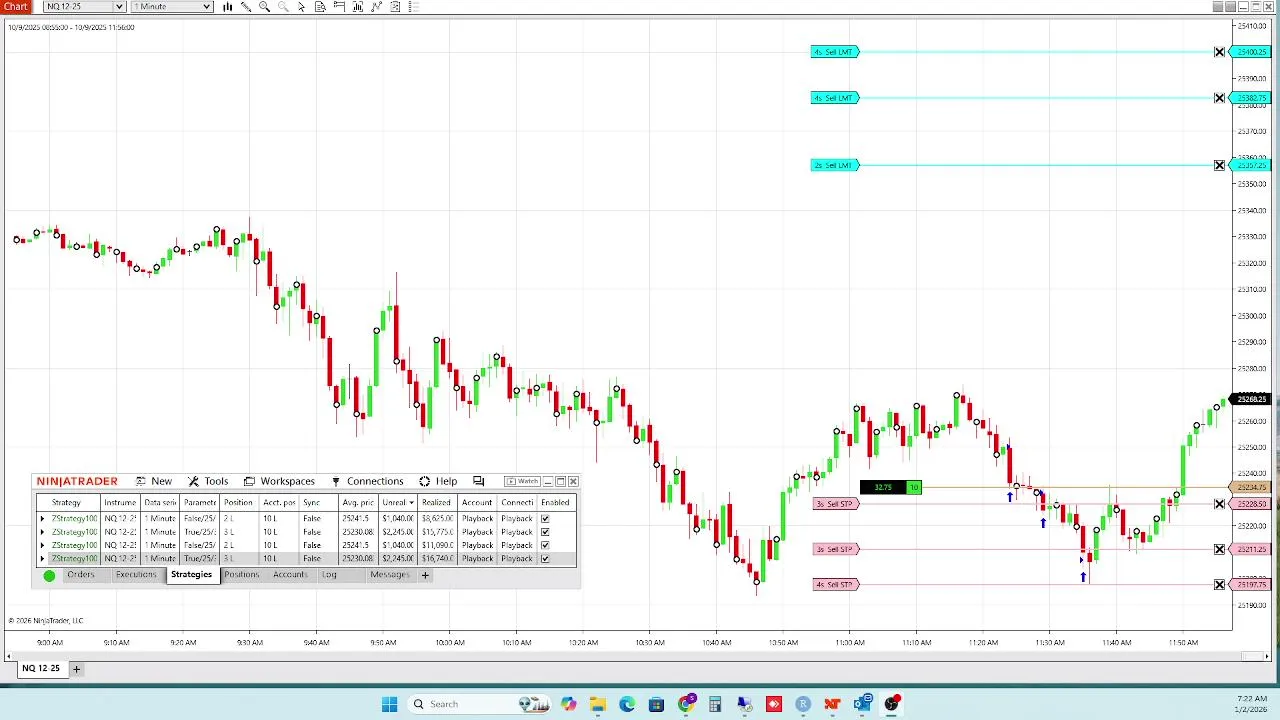Toggle the Chart Trader panel icon
The image size is (1280, 720).
339,7
